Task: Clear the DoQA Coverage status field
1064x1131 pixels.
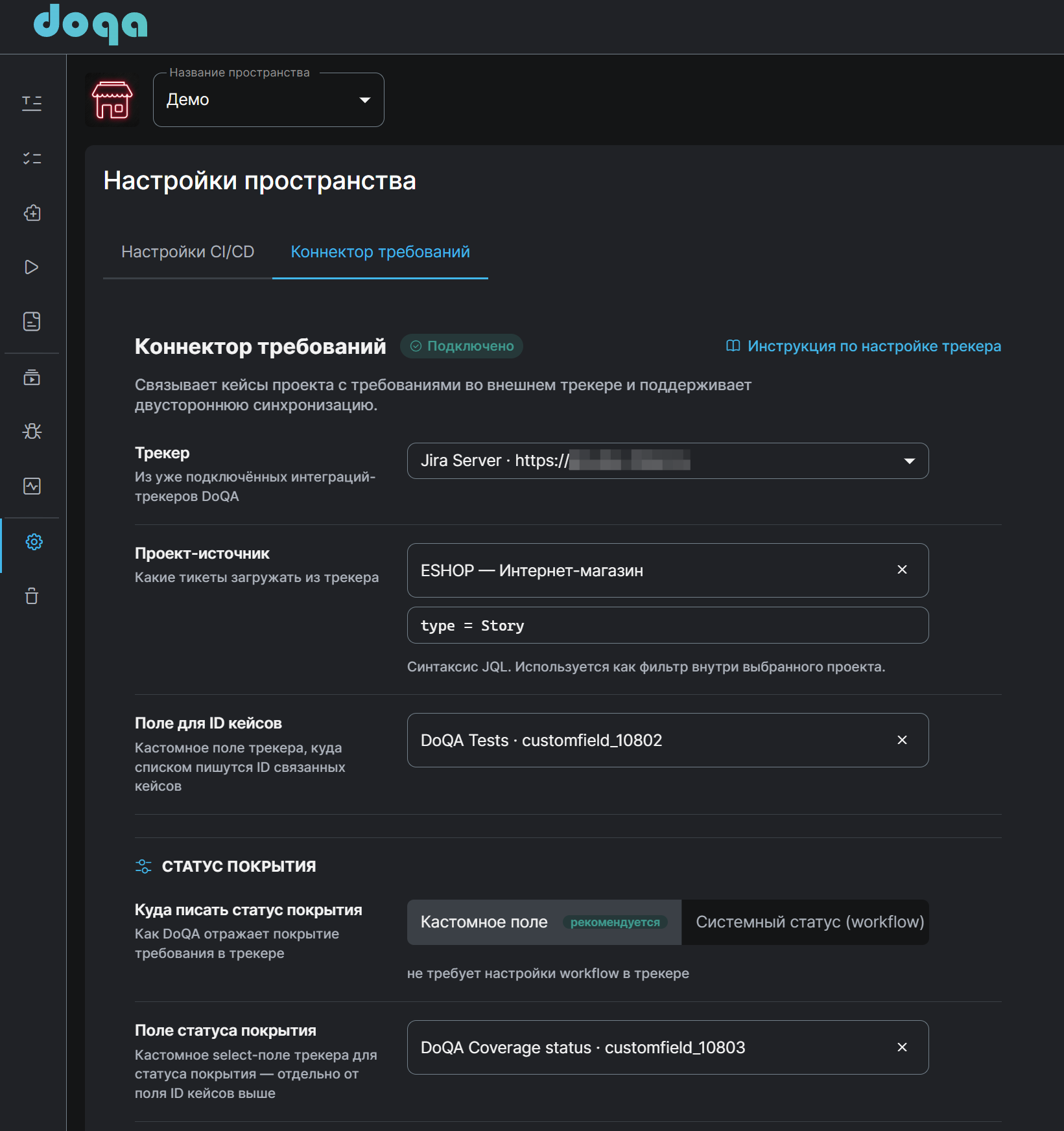Action: tap(902, 1047)
